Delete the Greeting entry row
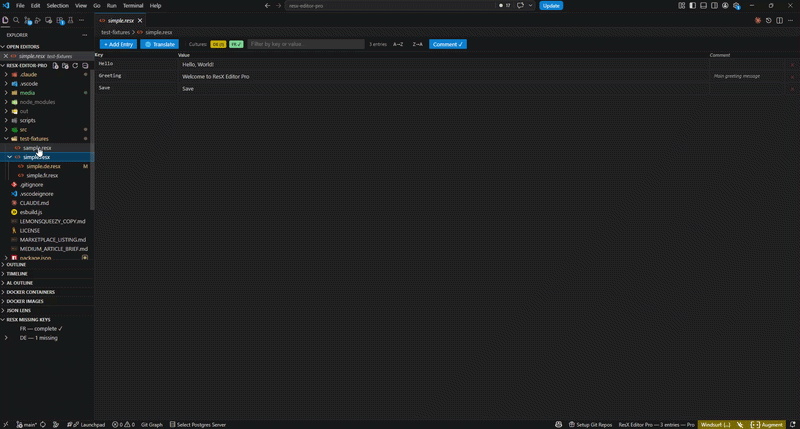Image resolution: width=800 pixels, height=429 pixels. (792, 77)
